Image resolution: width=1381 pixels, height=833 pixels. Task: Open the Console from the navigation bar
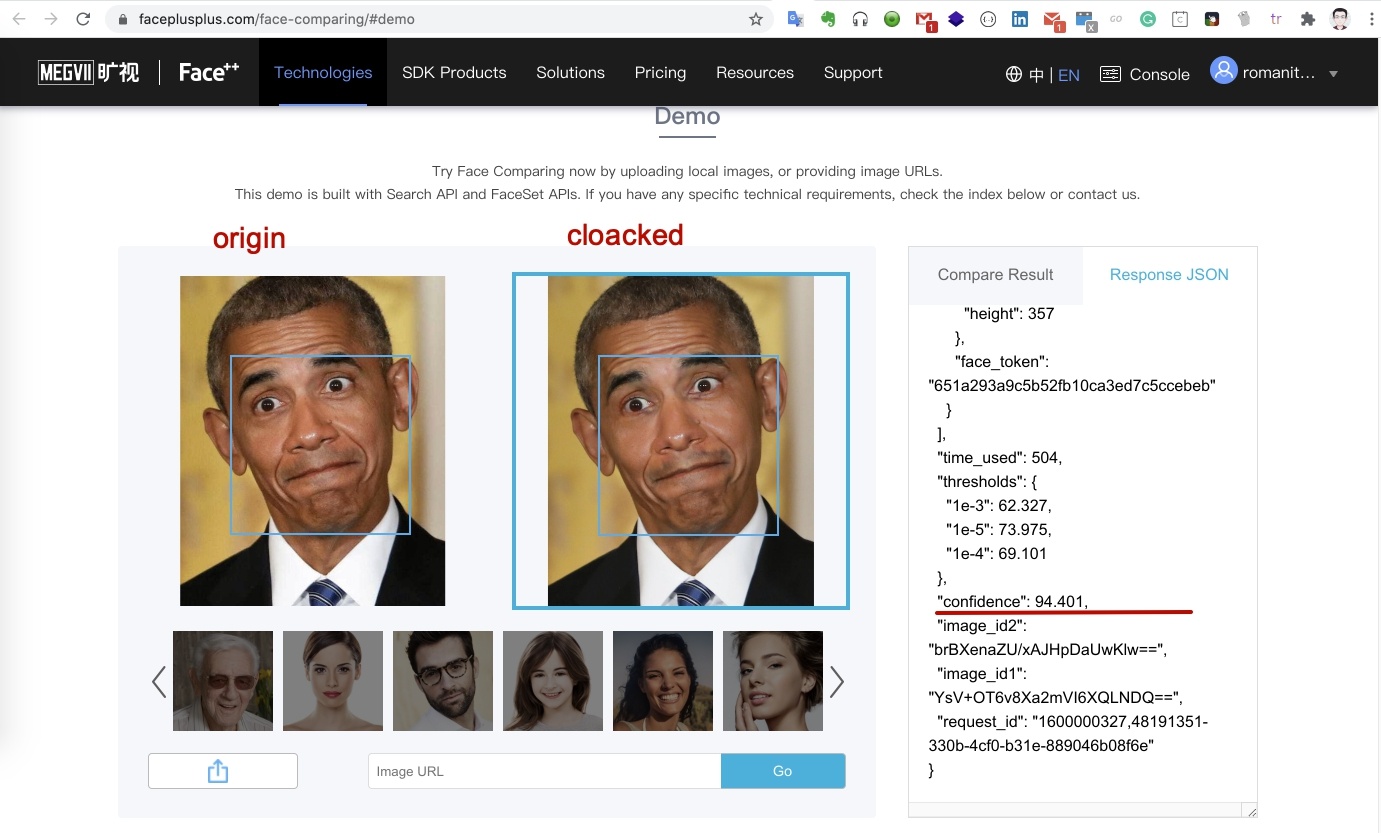point(1144,73)
